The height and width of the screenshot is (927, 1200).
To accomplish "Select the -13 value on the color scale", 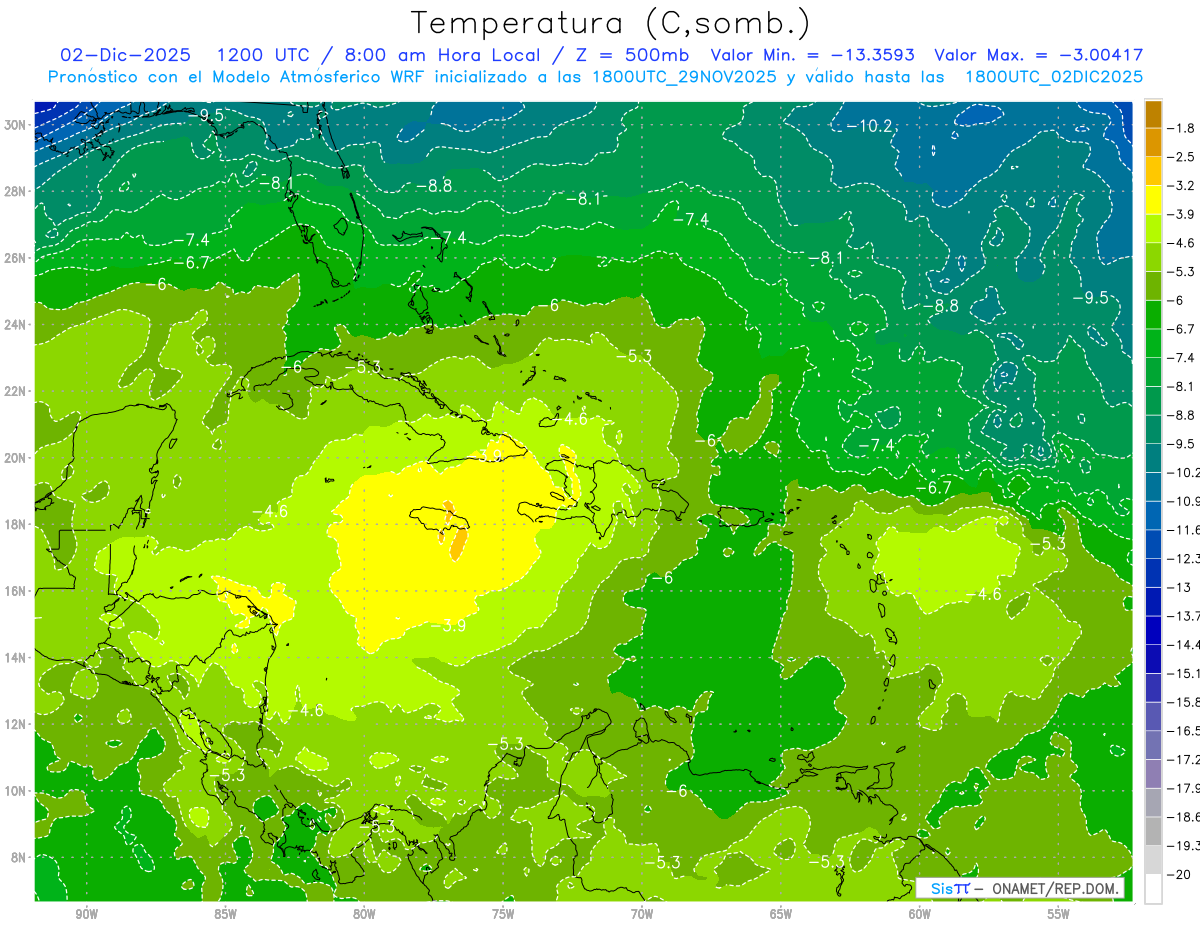I will (1180, 587).
